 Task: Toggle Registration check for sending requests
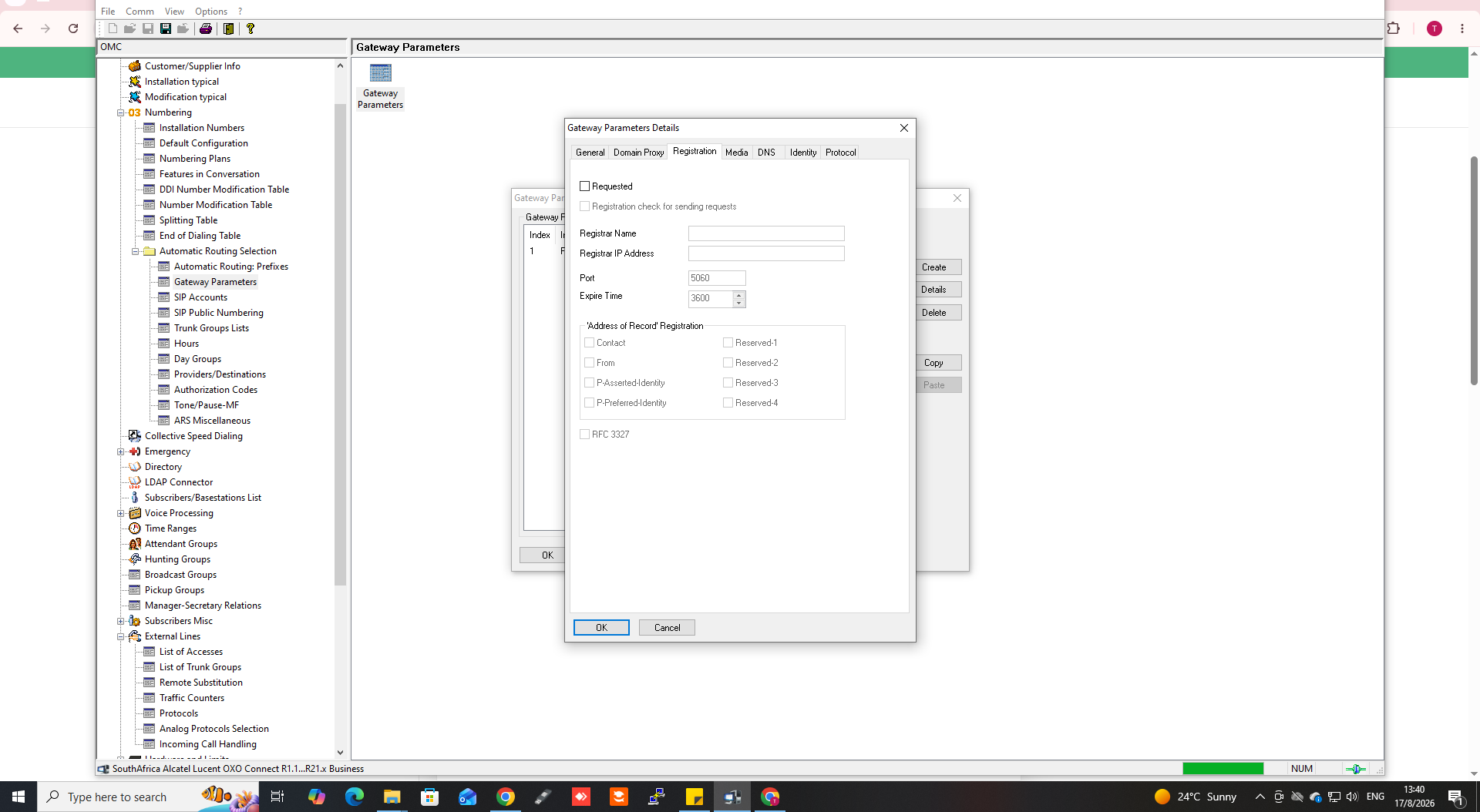584,206
